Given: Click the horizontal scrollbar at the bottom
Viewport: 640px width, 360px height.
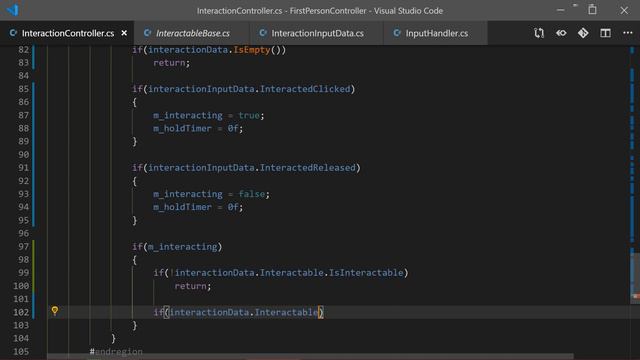Looking at the screenshot, I should 310,357.
